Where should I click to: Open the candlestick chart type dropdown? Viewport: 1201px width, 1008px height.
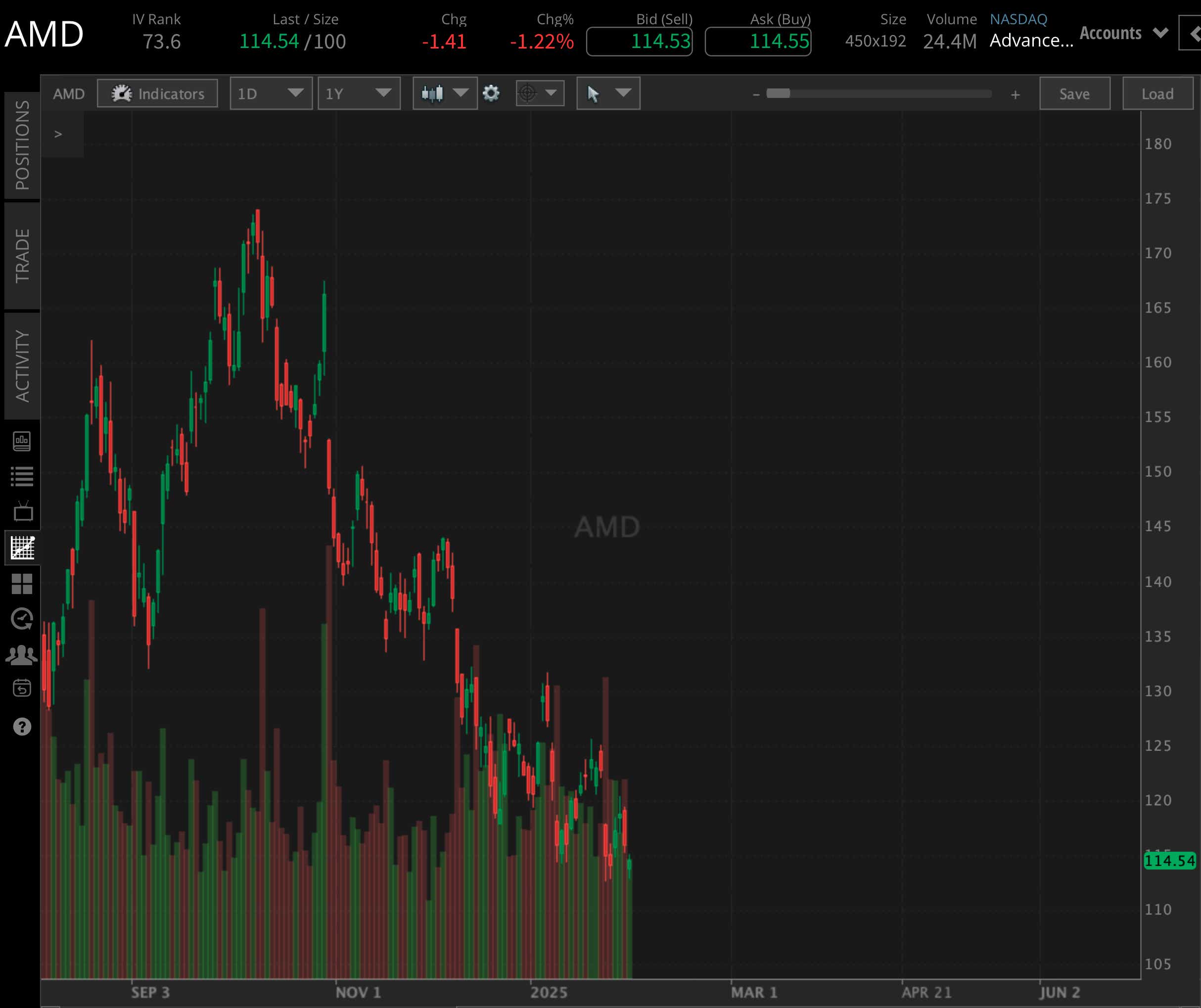point(445,93)
